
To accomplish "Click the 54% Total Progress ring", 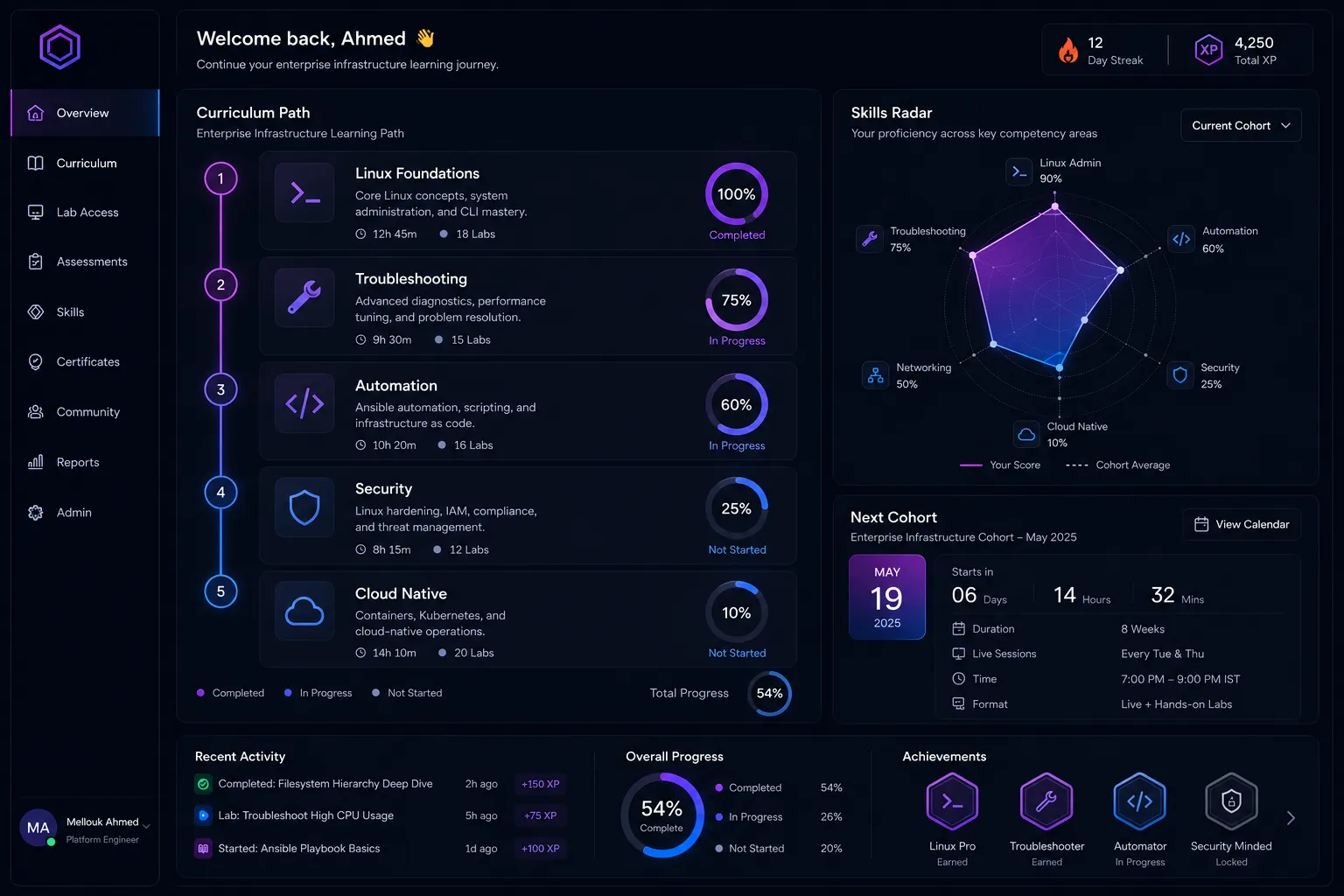I will pos(770,694).
